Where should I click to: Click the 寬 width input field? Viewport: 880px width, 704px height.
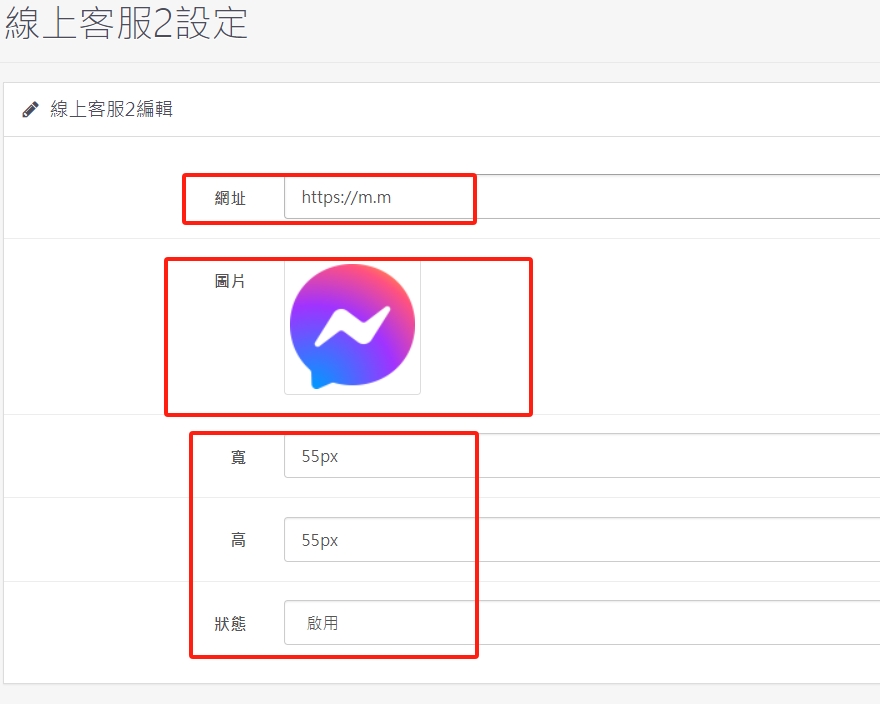[x=582, y=456]
